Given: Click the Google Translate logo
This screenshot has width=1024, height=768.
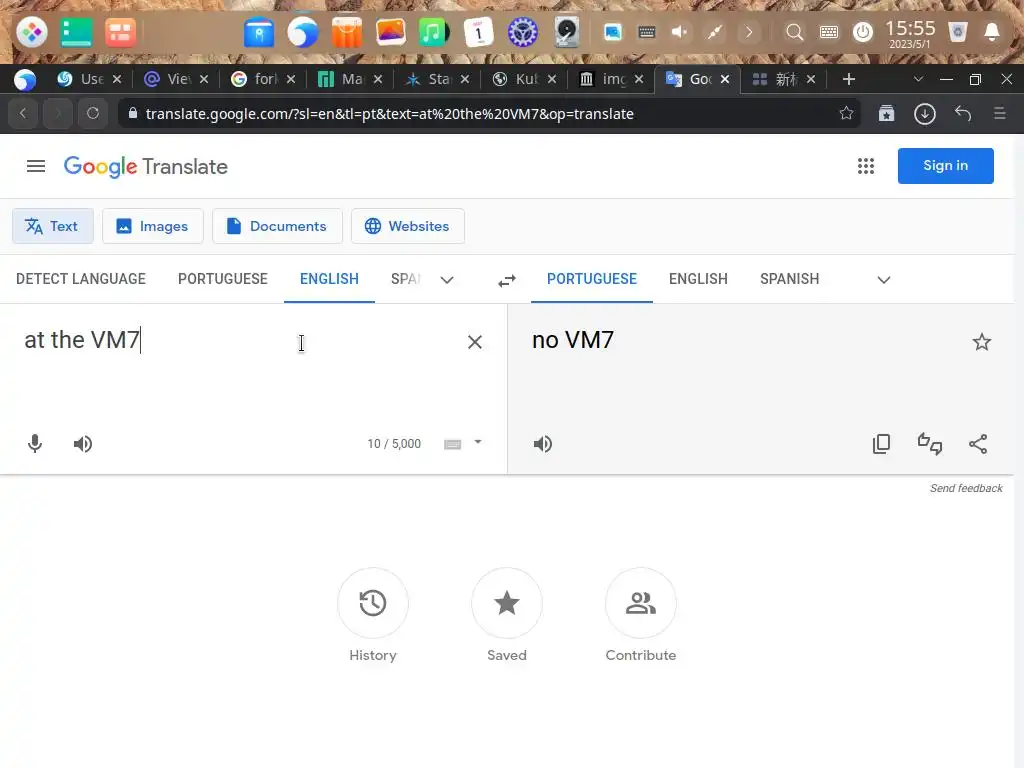Looking at the screenshot, I should [146, 167].
